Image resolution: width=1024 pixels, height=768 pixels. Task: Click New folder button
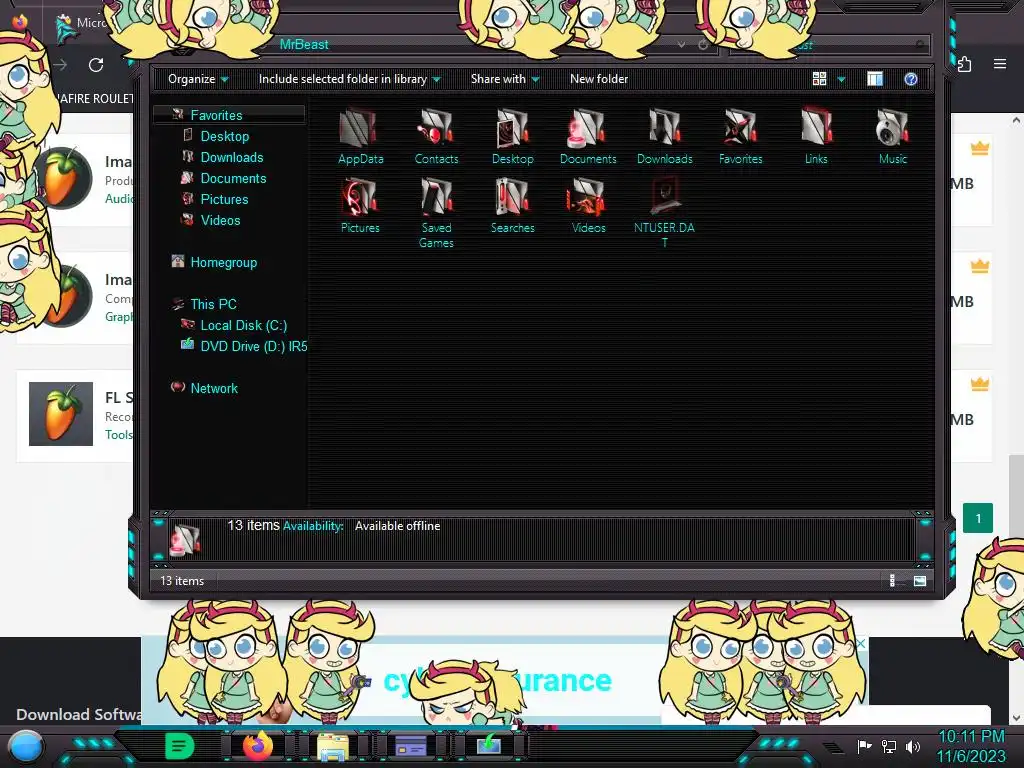click(x=599, y=79)
